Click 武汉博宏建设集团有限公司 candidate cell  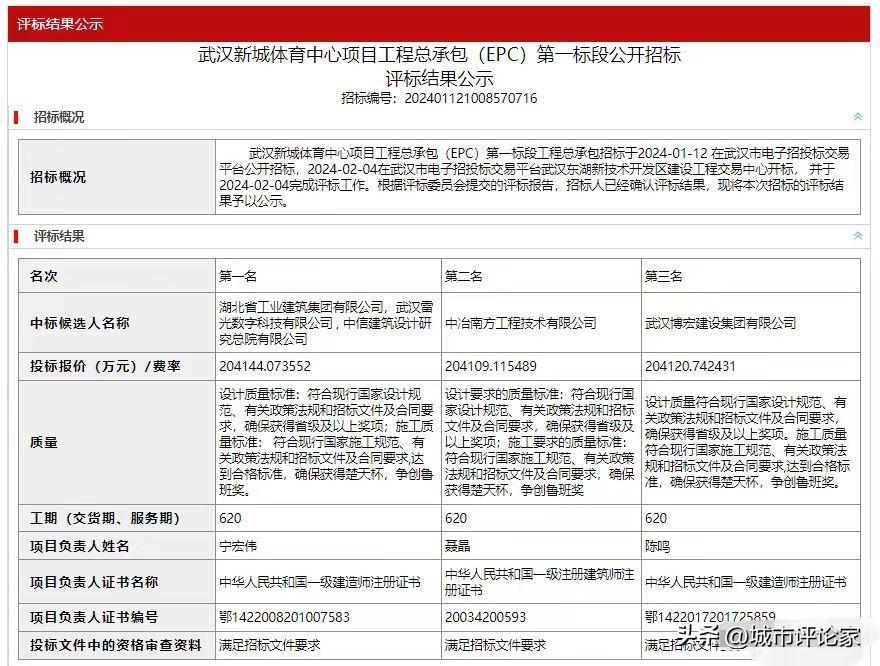coord(721,323)
